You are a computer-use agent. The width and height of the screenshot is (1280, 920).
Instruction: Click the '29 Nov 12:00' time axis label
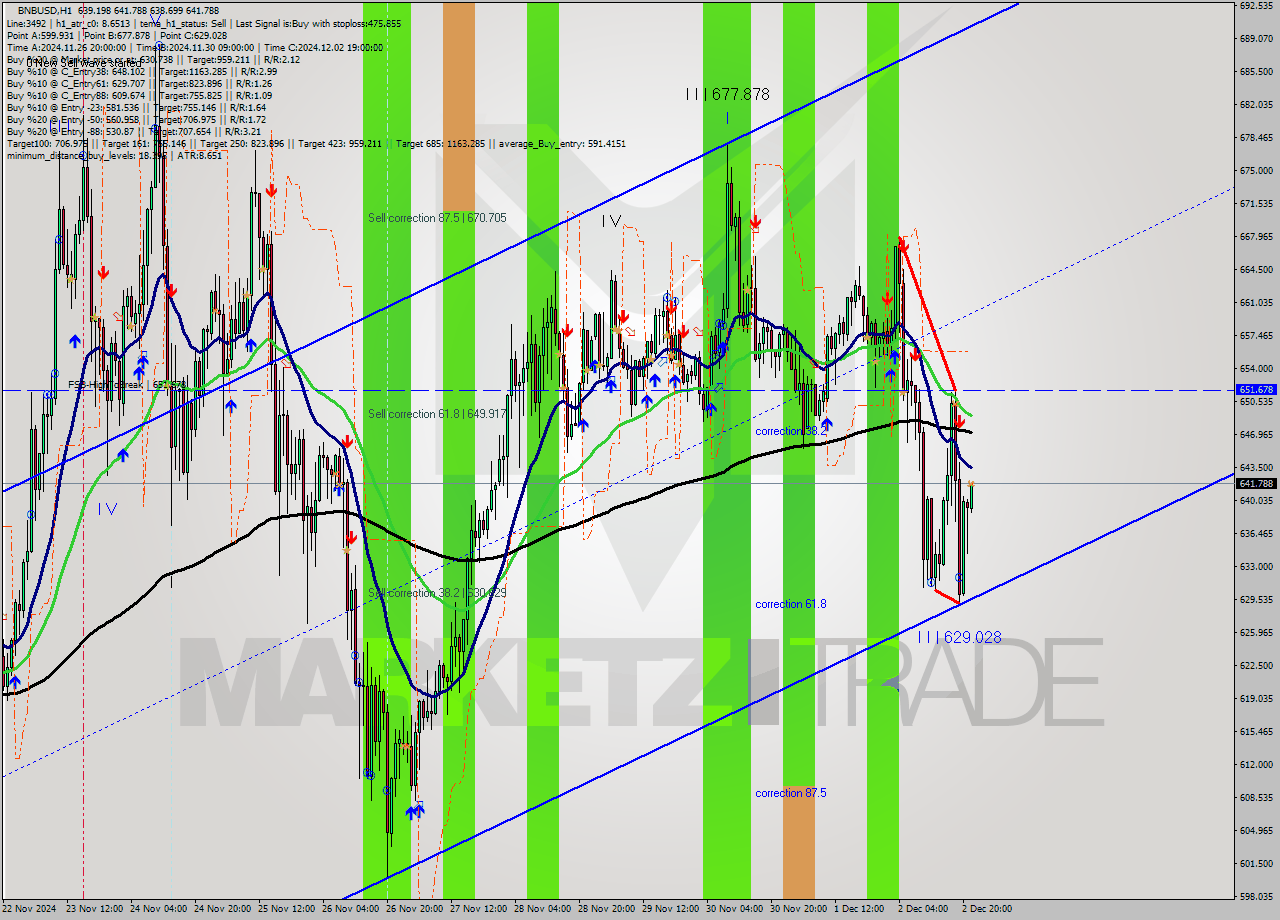pyautogui.click(x=671, y=910)
